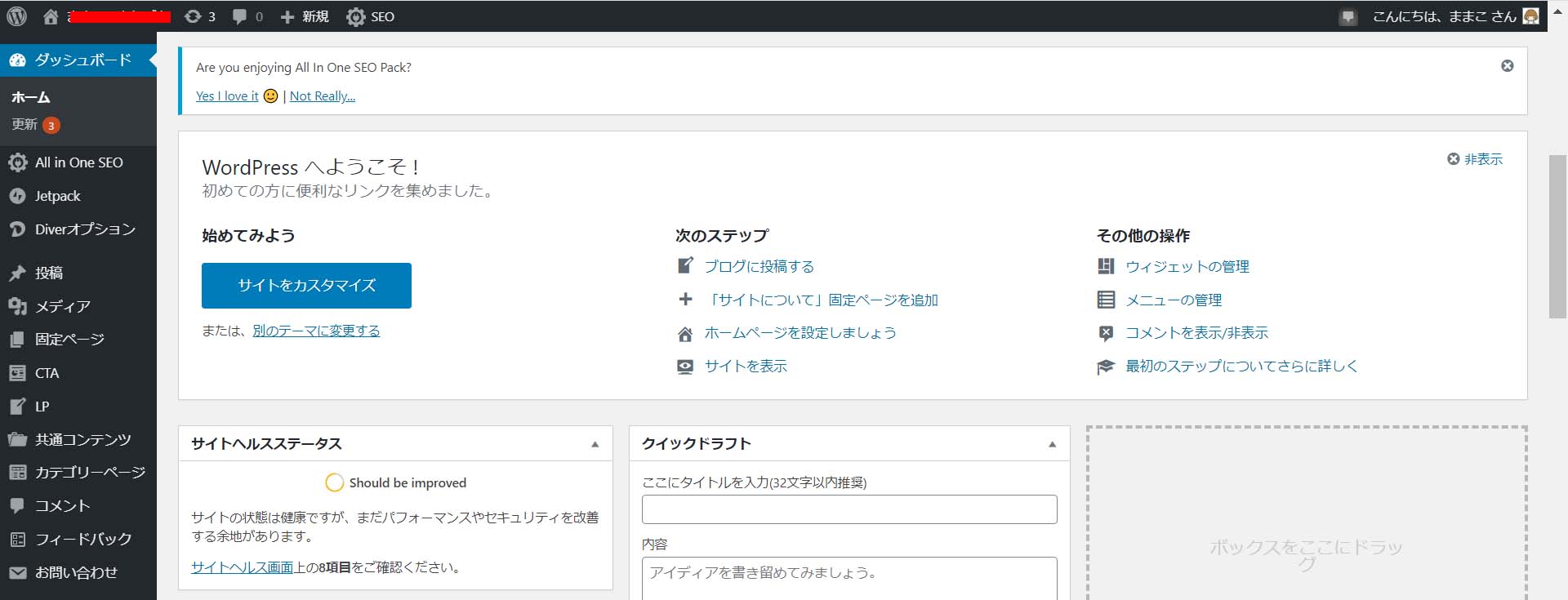Image resolution: width=1568 pixels, height=600 pixels.
Task: Dismiss the All In One SEO notice
Action: pos(1507,66)
